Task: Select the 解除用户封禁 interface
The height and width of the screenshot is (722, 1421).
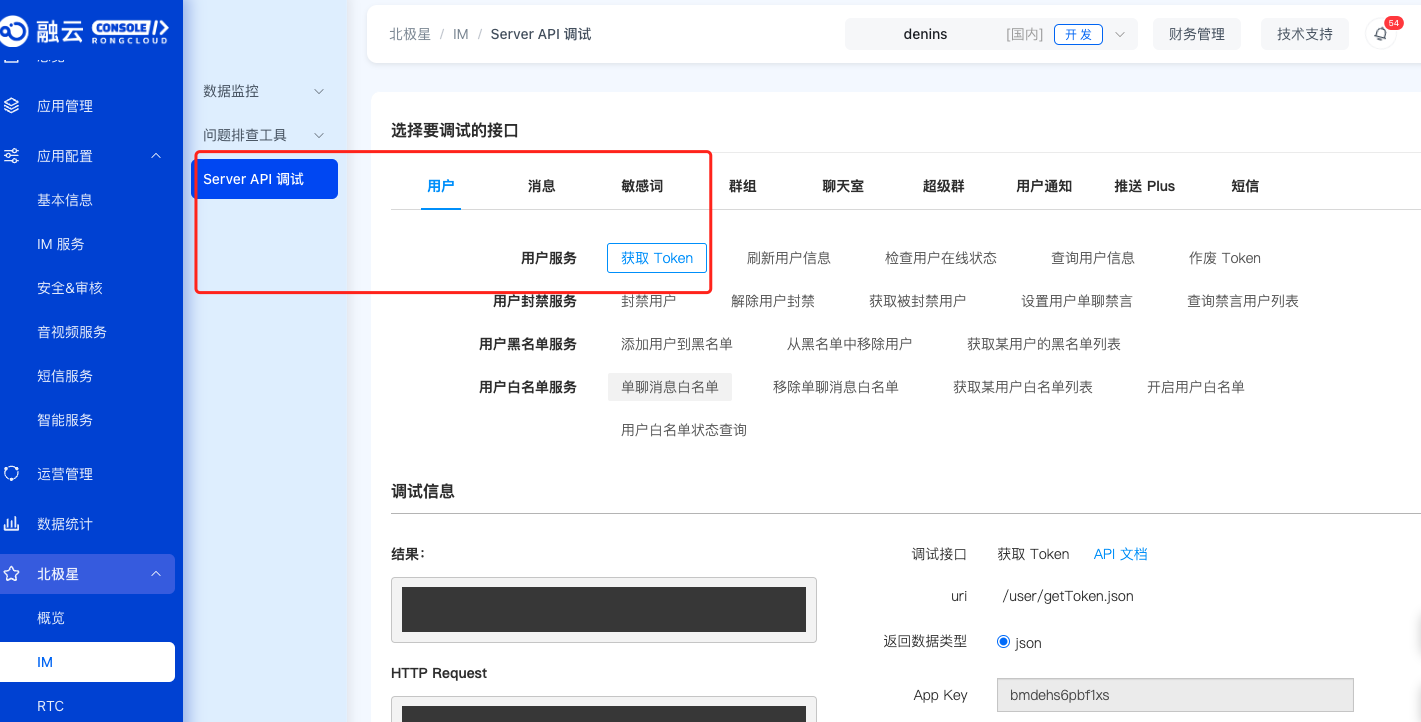Action: pyautogui.click(x=773, y=301)
